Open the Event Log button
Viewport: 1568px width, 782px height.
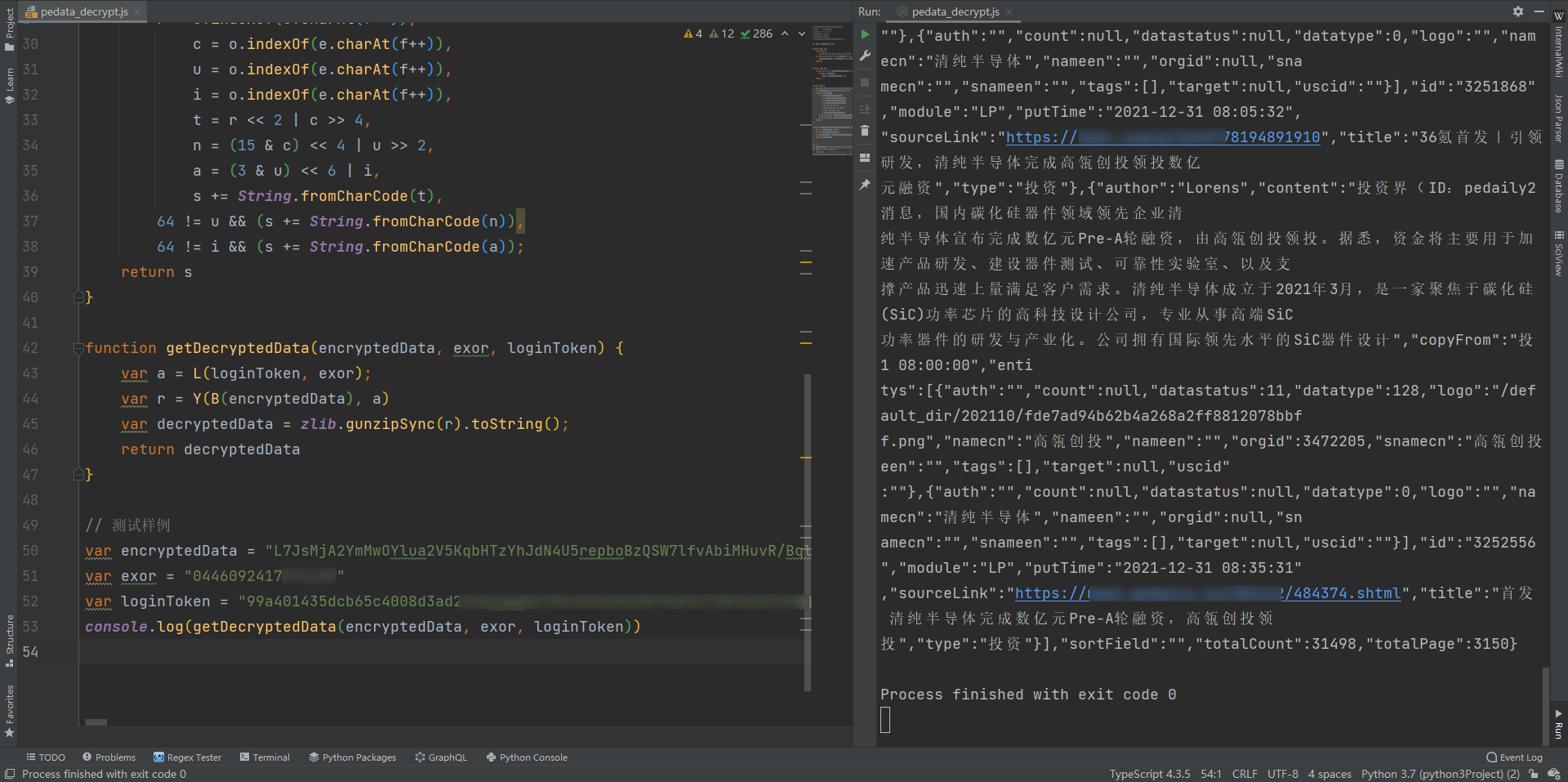(1514, 757)
